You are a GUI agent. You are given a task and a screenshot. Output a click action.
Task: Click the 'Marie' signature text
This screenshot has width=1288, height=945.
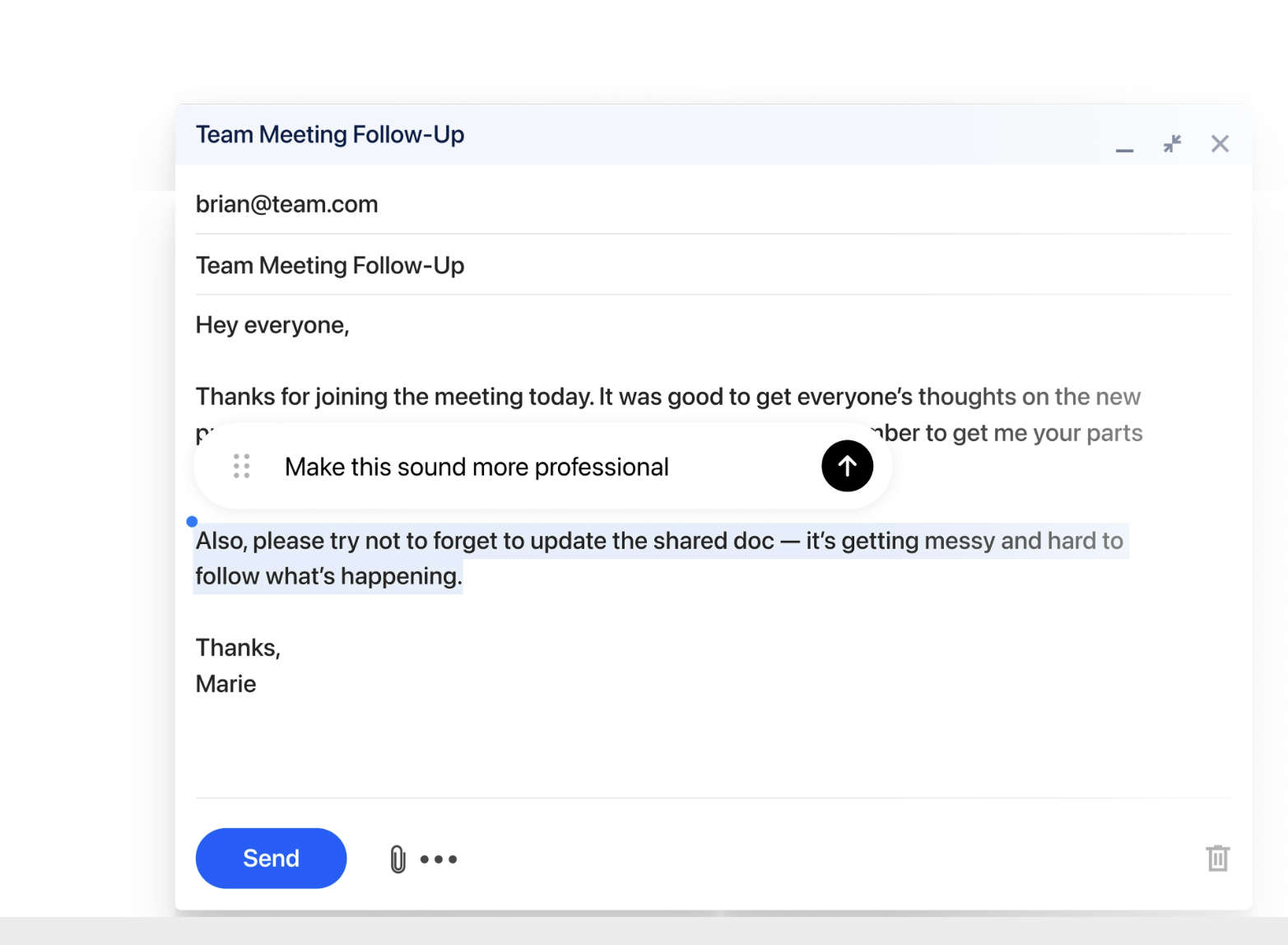click(x=226, y=684)
